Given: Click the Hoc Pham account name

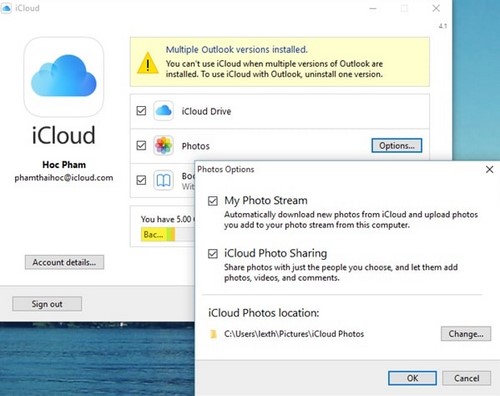Looking at the screenshot, I should [64, 165].
